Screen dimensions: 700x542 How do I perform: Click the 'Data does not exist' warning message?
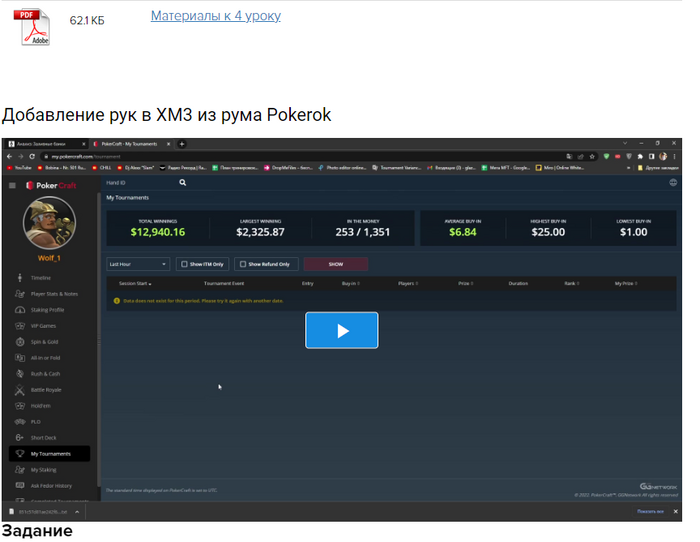point(203,301)
